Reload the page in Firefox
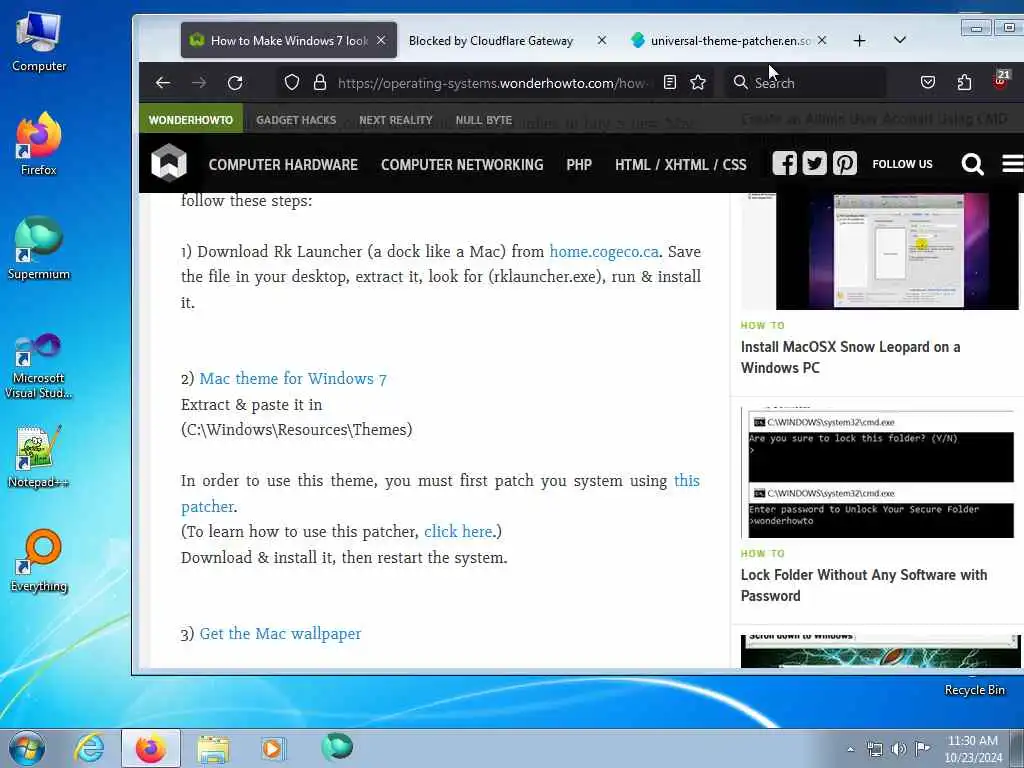Screen dimensions: 1024x768 (235, 82)
